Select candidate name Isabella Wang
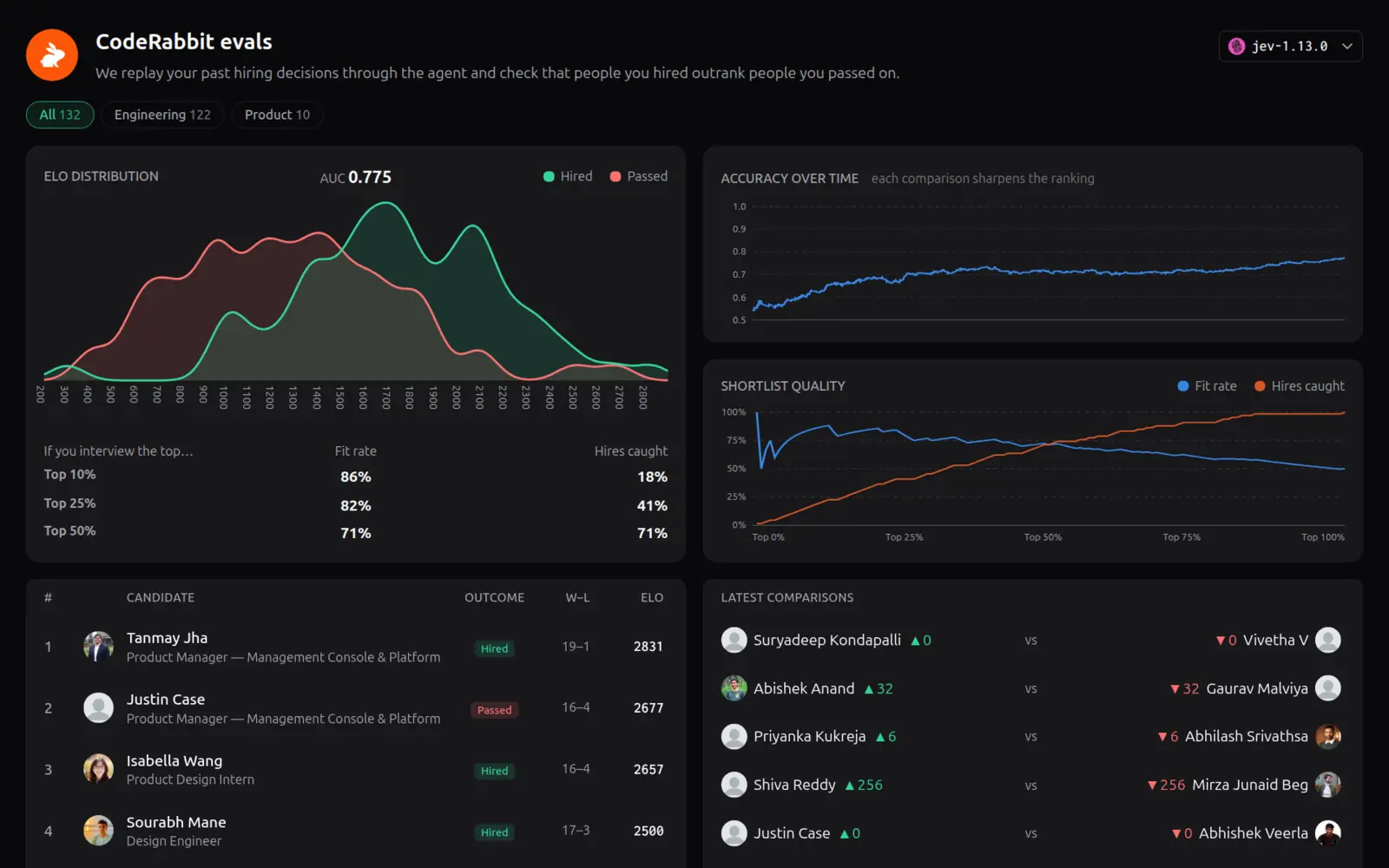This screenshot has width=1389, height=868. 174,761
